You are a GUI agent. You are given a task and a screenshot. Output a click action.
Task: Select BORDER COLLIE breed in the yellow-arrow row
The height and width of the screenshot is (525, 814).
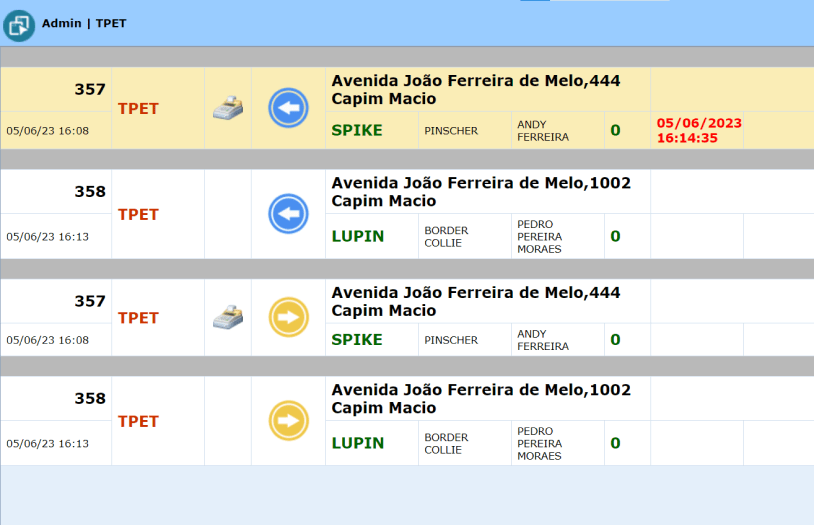pos(446,443)
